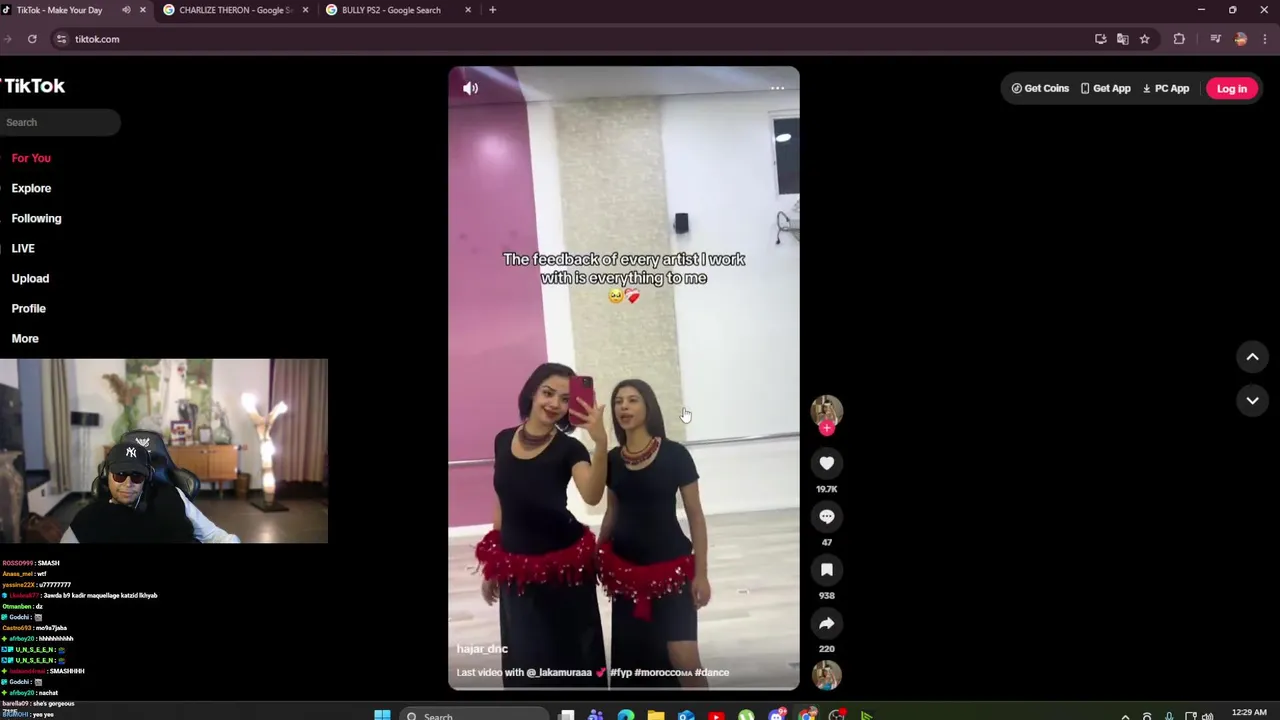This screenshot has width=1280, height=720.
Task: Bookmark the video to favorites
Action: (x=826, y=570)
